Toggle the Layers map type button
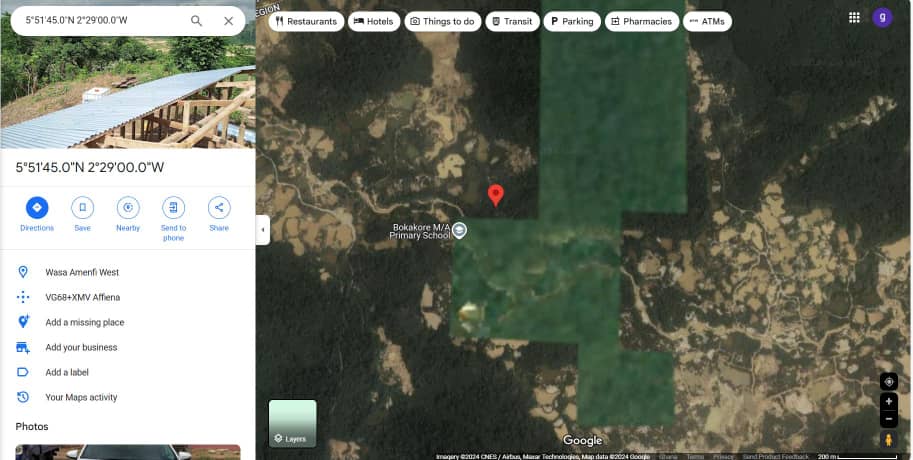 [292, 423]
